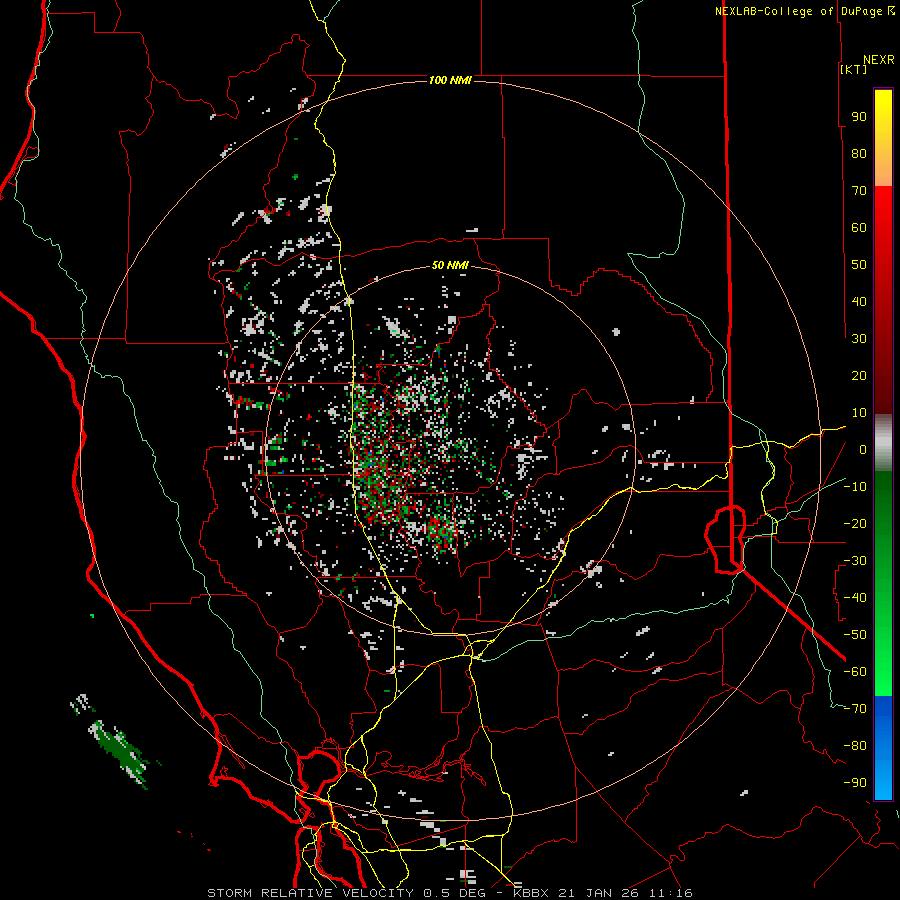Click the NEXLAB-College of DuPage title text
This screenshot has width=900, height=900.
798,11
